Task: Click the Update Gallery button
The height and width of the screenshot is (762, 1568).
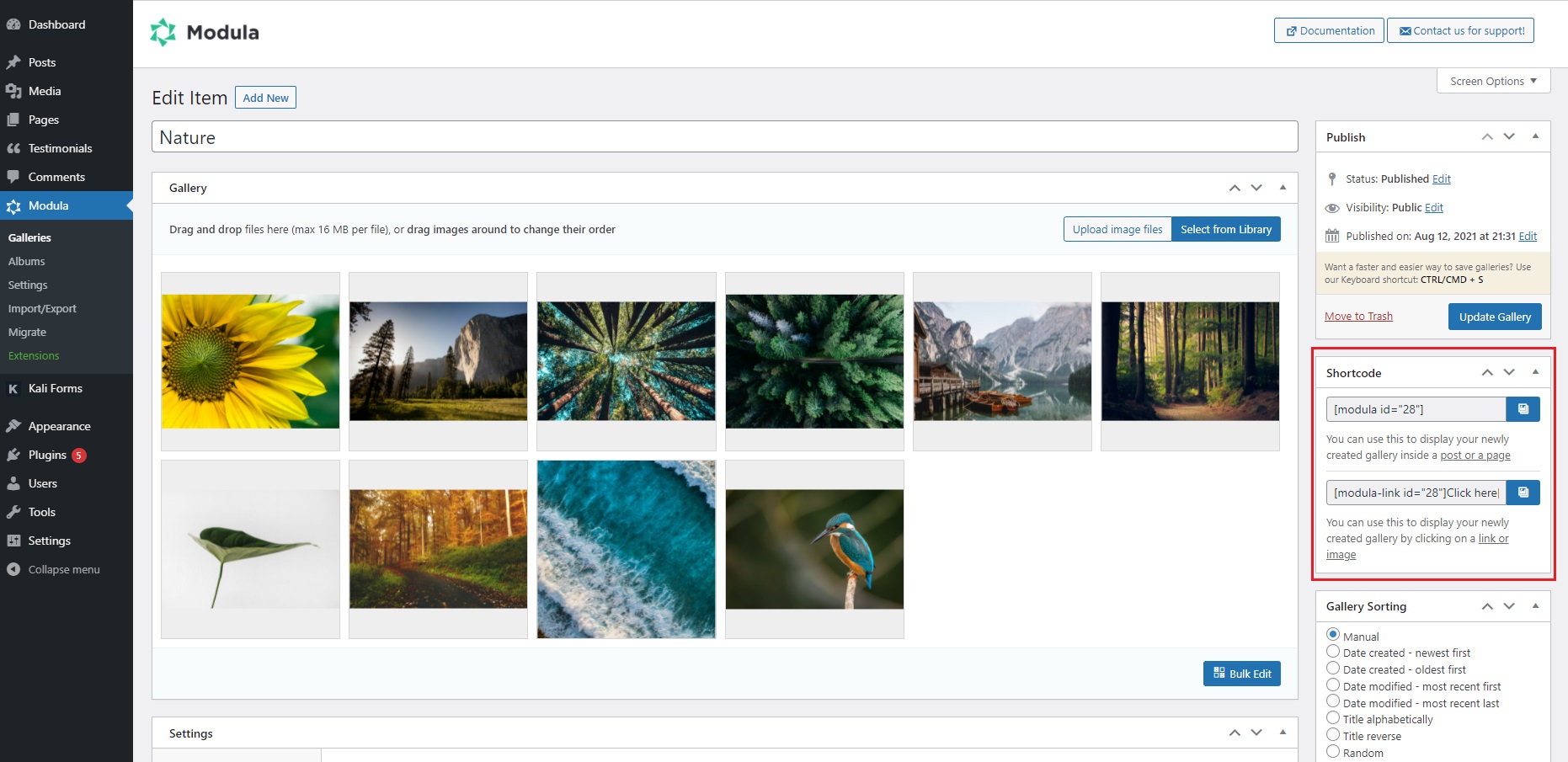Action: tap(1495, 316)
